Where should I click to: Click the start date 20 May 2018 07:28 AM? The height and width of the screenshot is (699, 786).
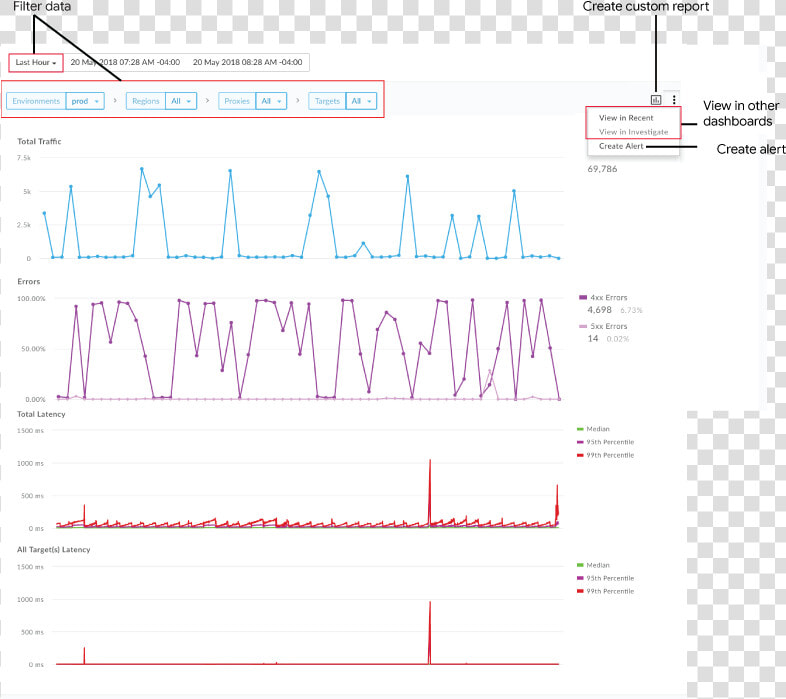[x=125, y=62]
